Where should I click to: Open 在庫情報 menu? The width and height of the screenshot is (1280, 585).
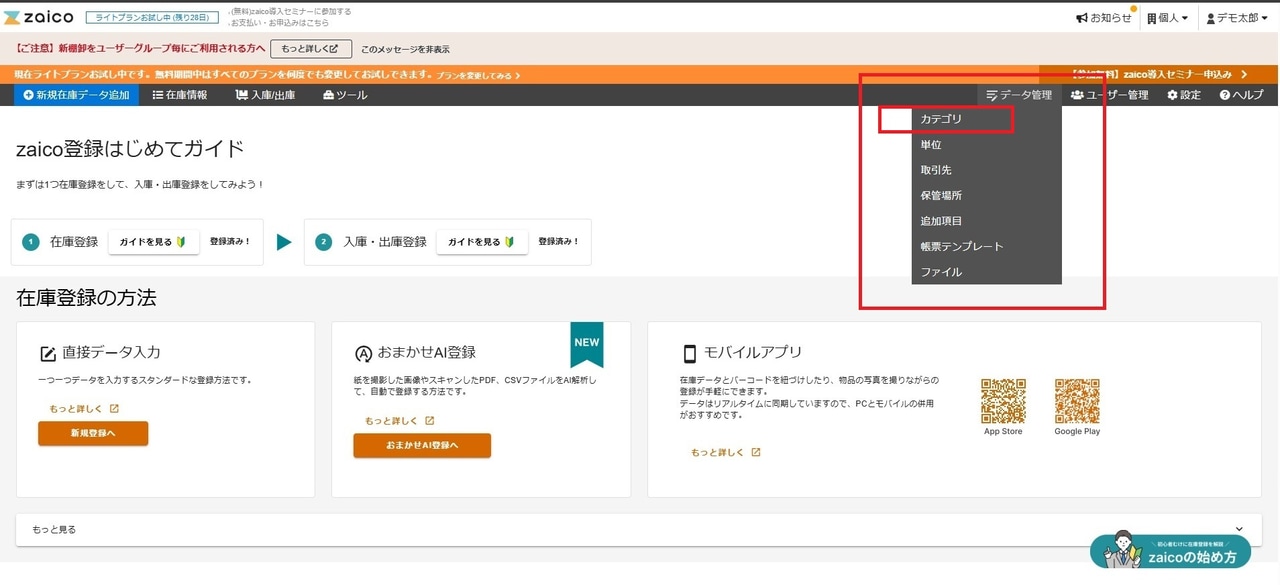click(x=180, y=95)
